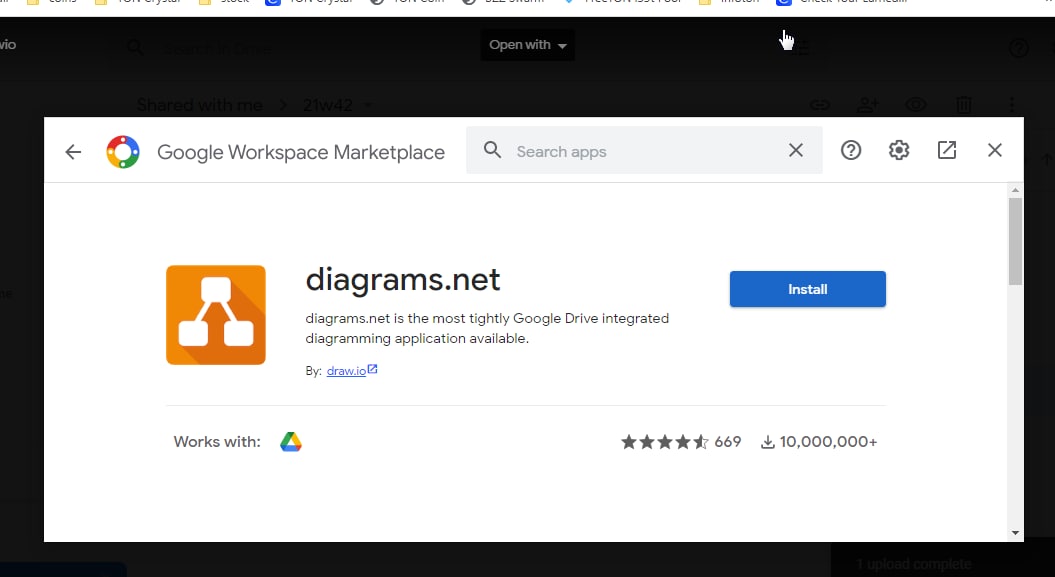Click the magnifier icon in search box

pyautogui.click(x=492, y=150)
